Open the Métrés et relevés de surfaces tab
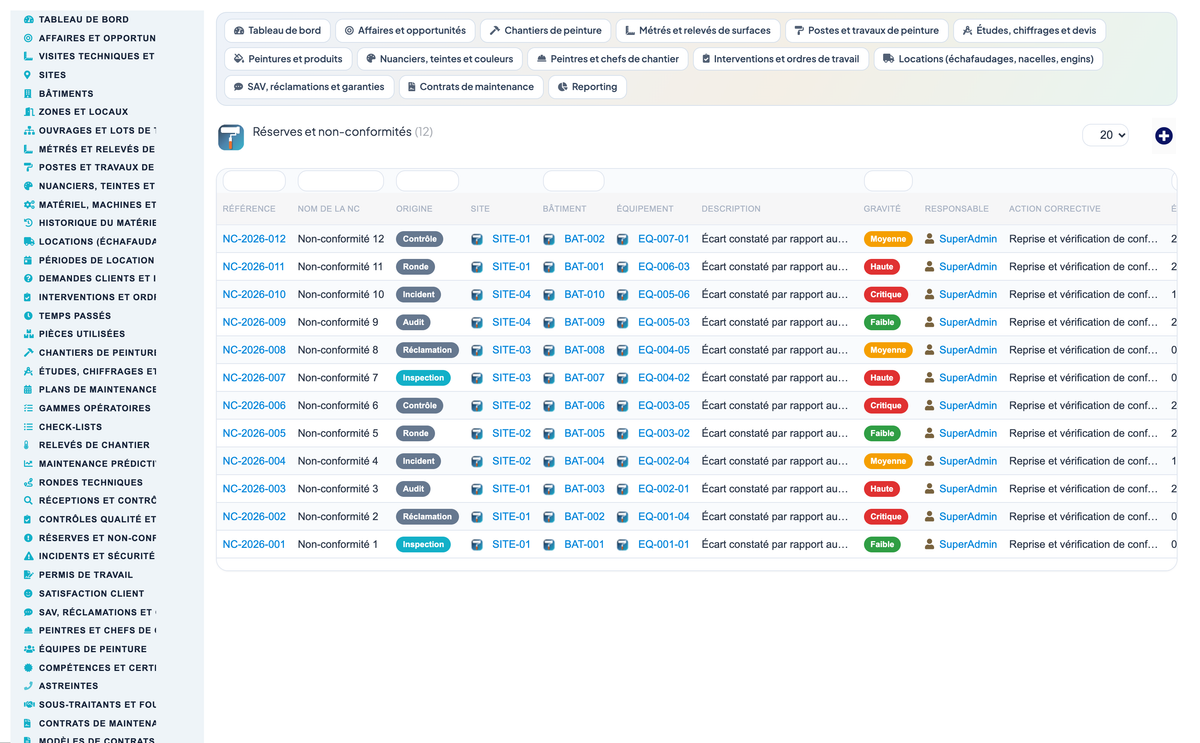 click(x=697, y=31)
